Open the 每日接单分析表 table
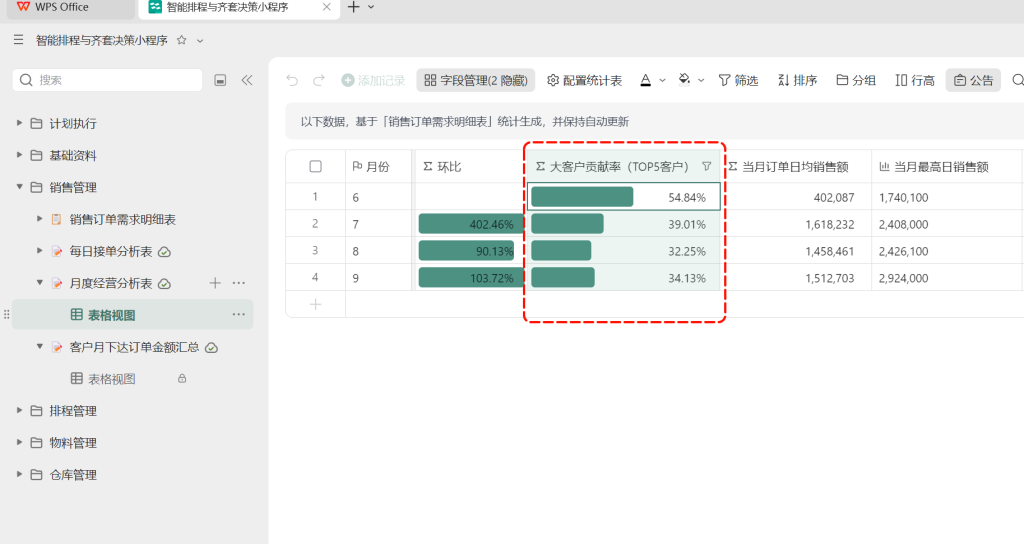 pos(110,251)
